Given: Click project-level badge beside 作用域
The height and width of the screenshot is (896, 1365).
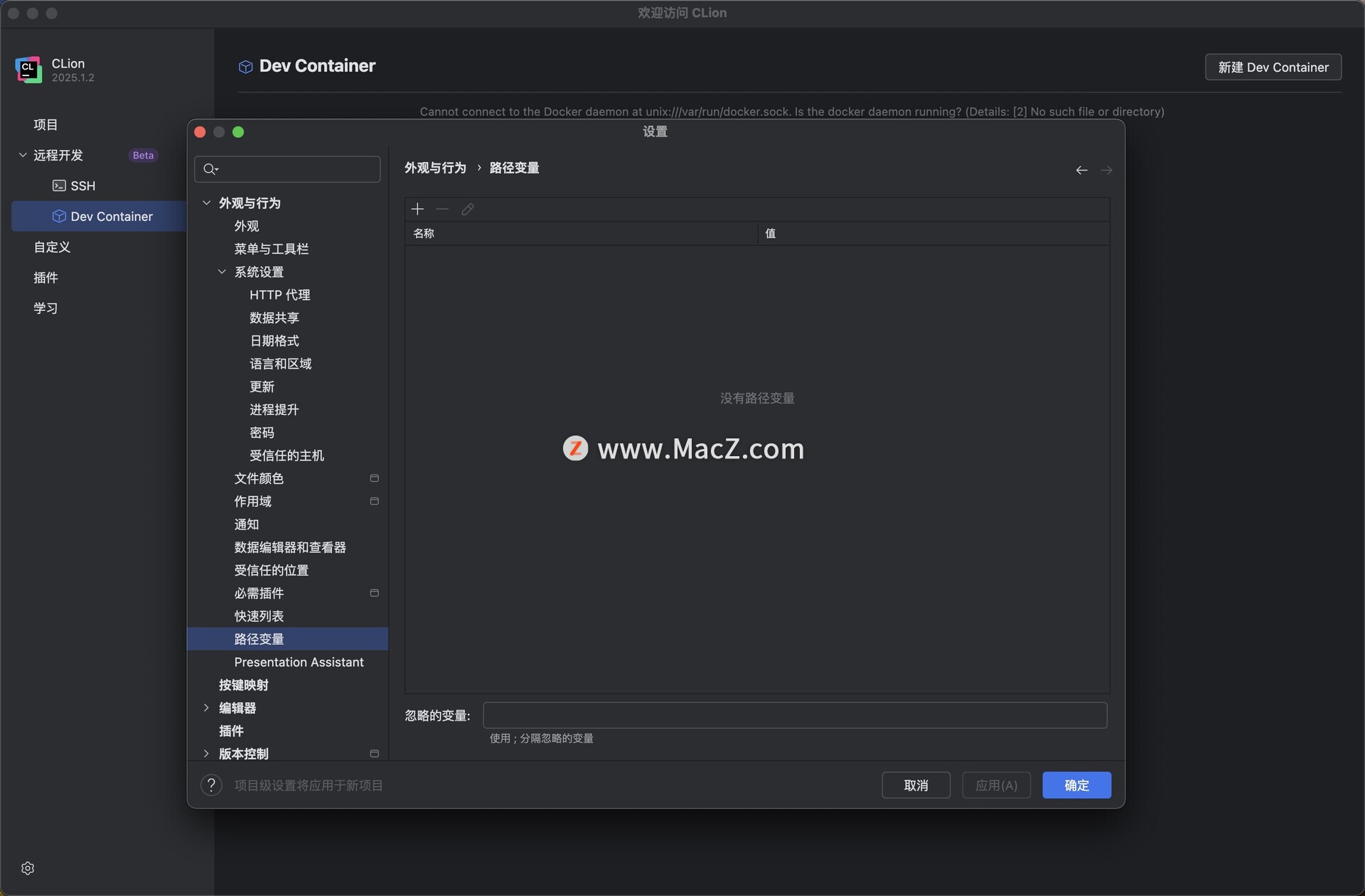Looking at the screenshot, I should [375, 501].
